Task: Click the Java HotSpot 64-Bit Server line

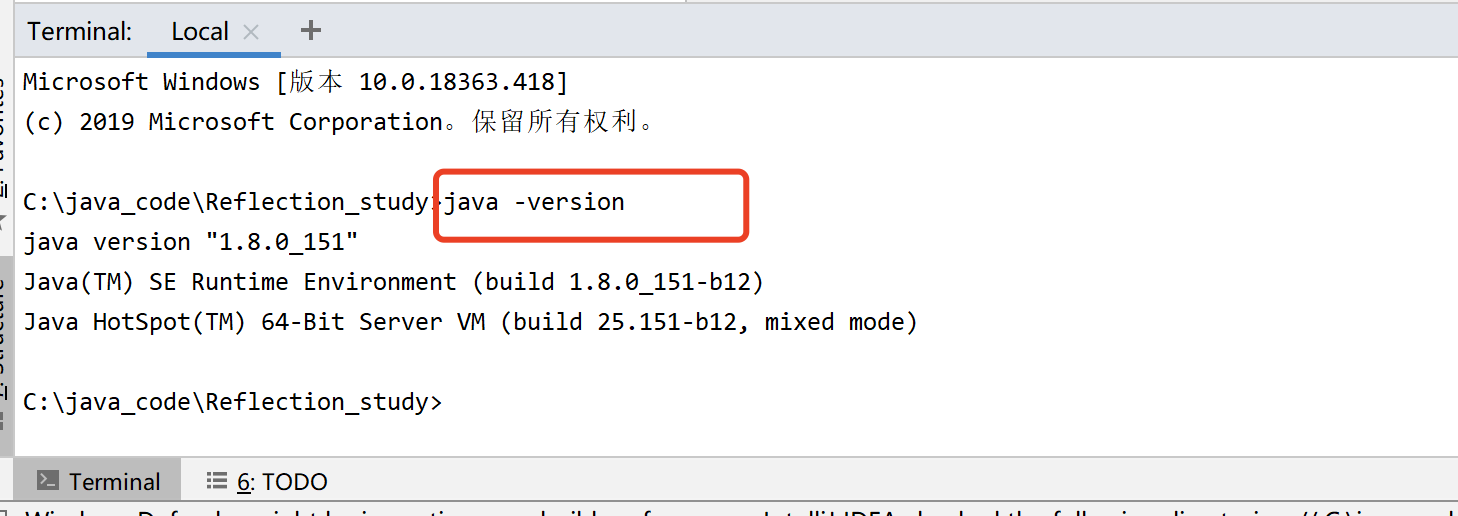Action: click(x=470, y=322)
